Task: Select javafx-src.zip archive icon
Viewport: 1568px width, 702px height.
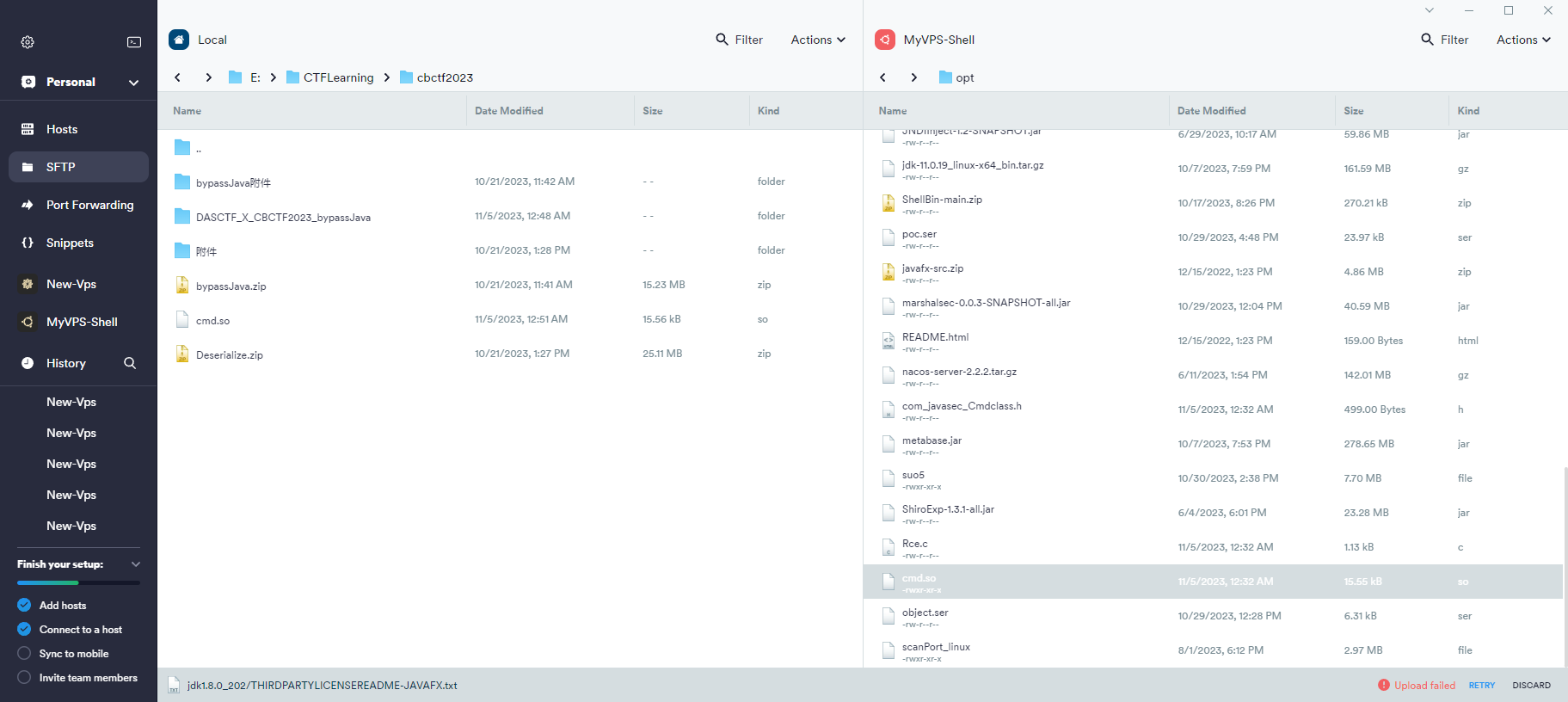Action: pos(889,272)
